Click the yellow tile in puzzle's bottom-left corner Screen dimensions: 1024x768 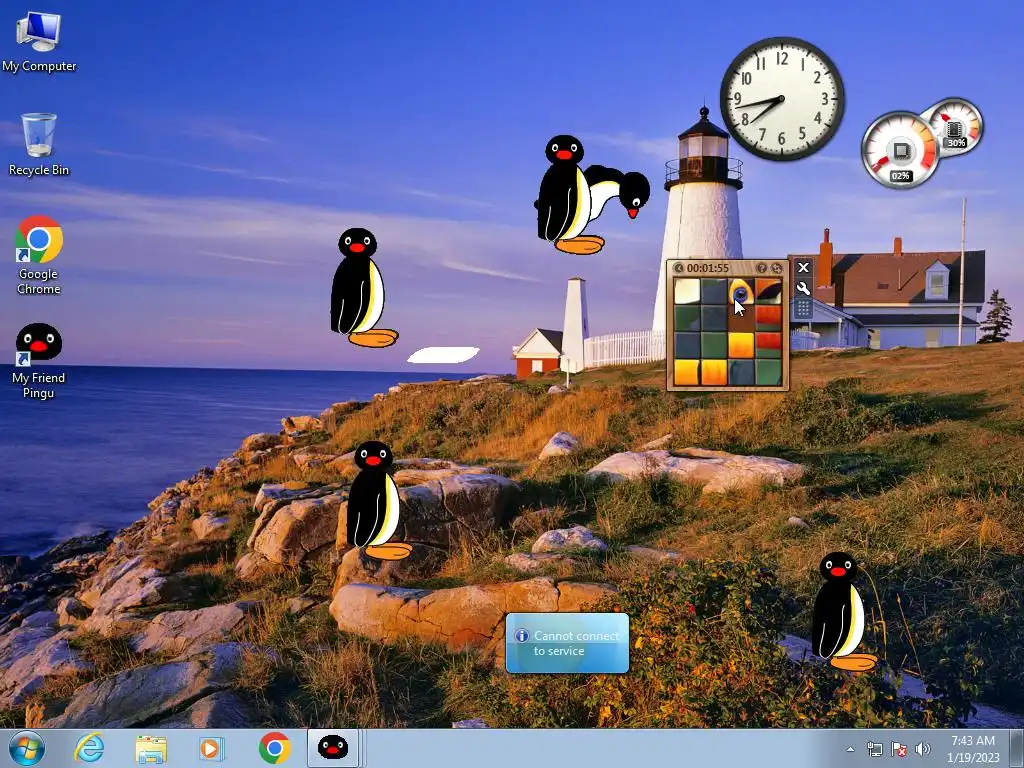[x=687, y=372]
